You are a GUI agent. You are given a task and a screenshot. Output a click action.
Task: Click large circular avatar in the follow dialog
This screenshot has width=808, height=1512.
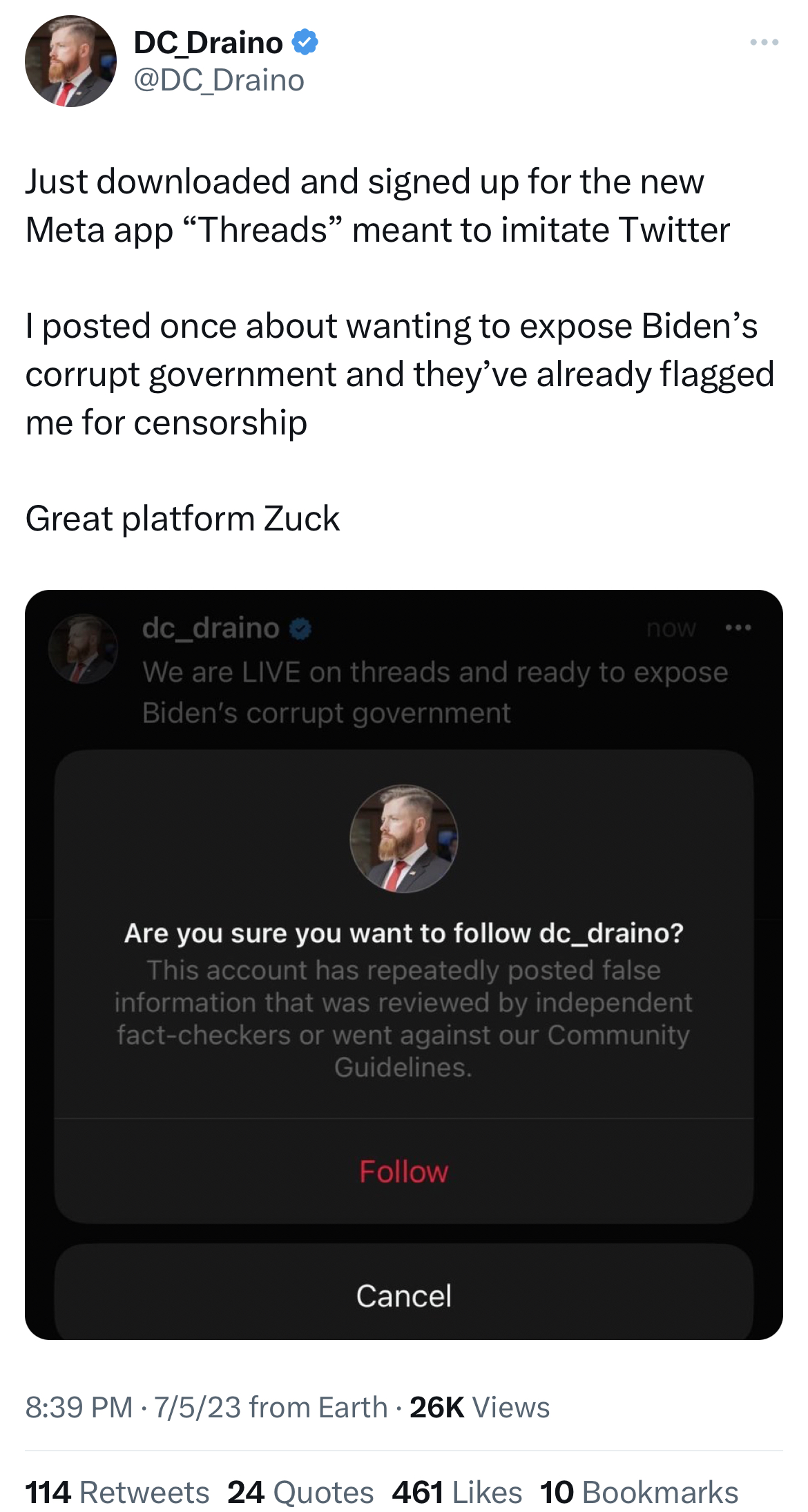tap(403, 838)
